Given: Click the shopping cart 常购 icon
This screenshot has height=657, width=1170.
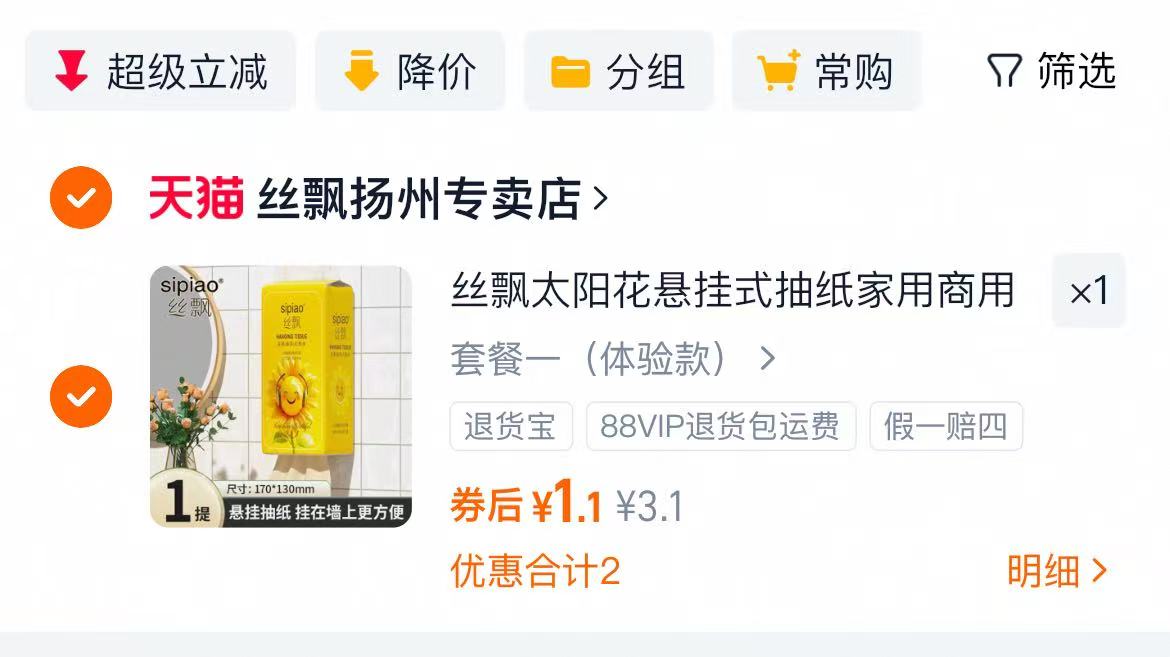Looking at the screenshot, I should (x=779, y=71).
